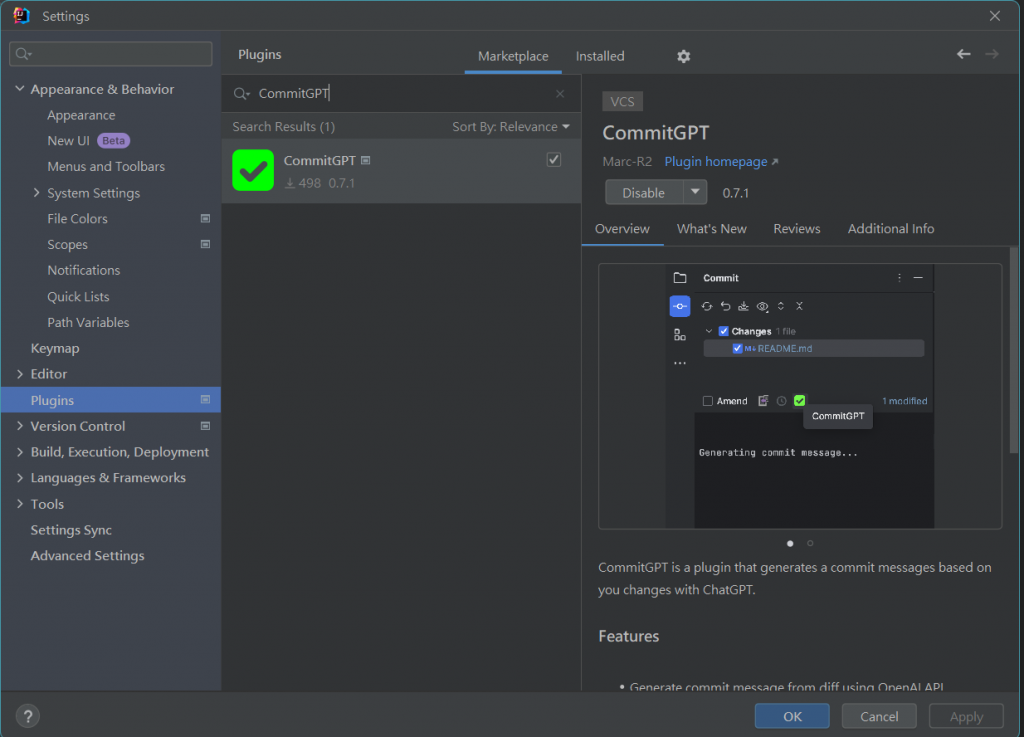This screenshot has width=1024, height=737.
Task: Switch to the Marketplace tab
Action: click(513, 56)
